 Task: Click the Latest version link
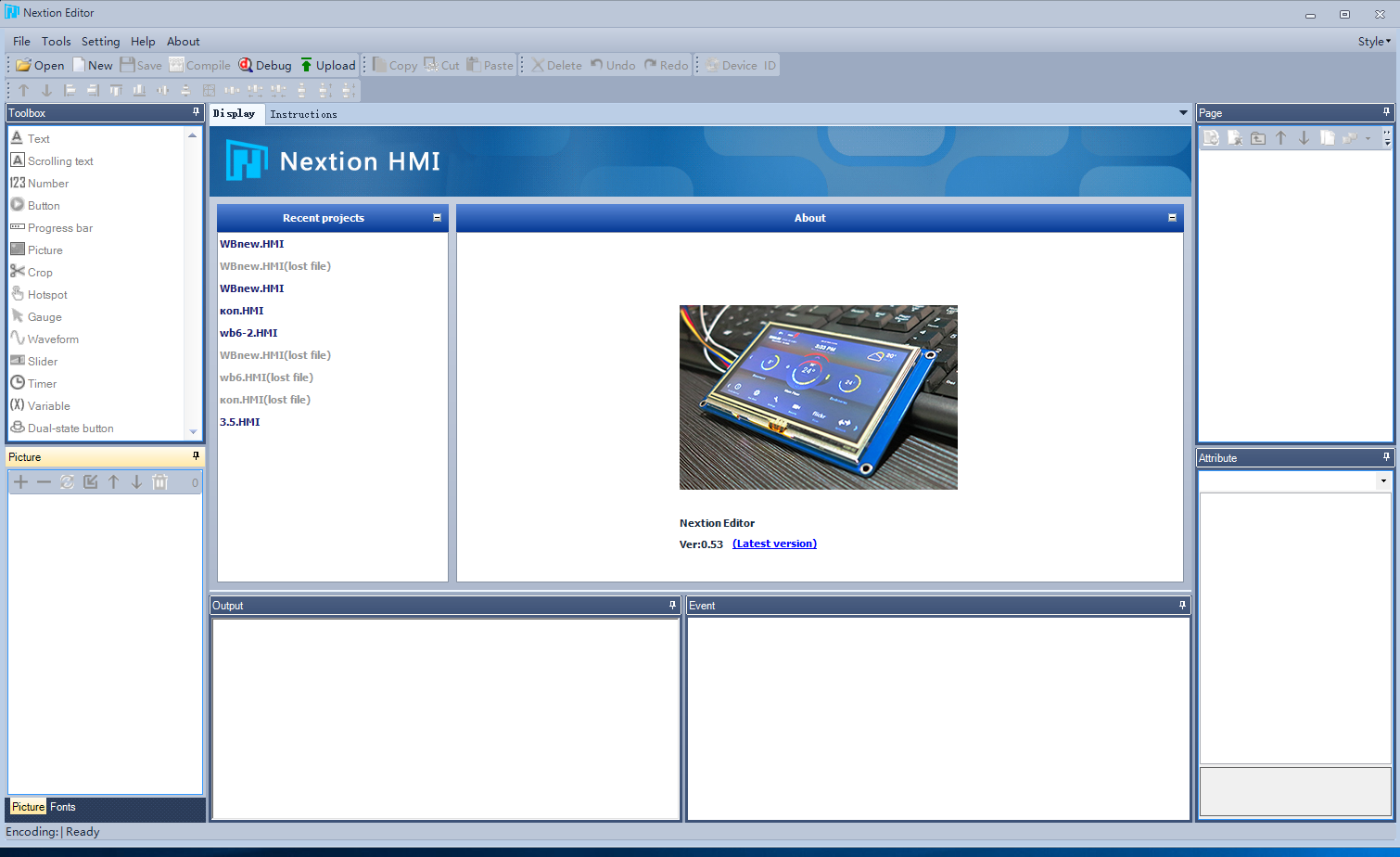click(774, 544)
